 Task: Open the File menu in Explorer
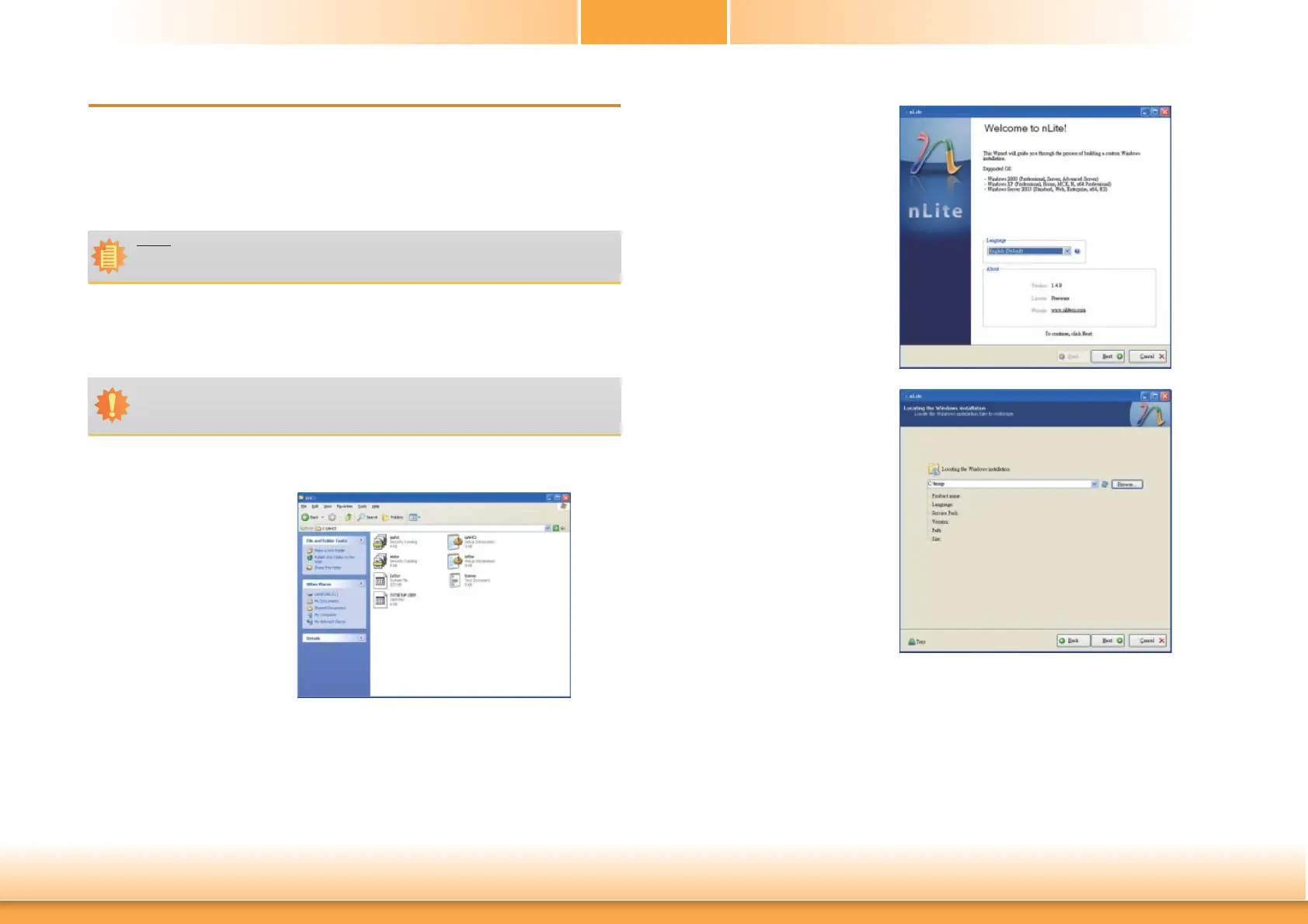304,506
